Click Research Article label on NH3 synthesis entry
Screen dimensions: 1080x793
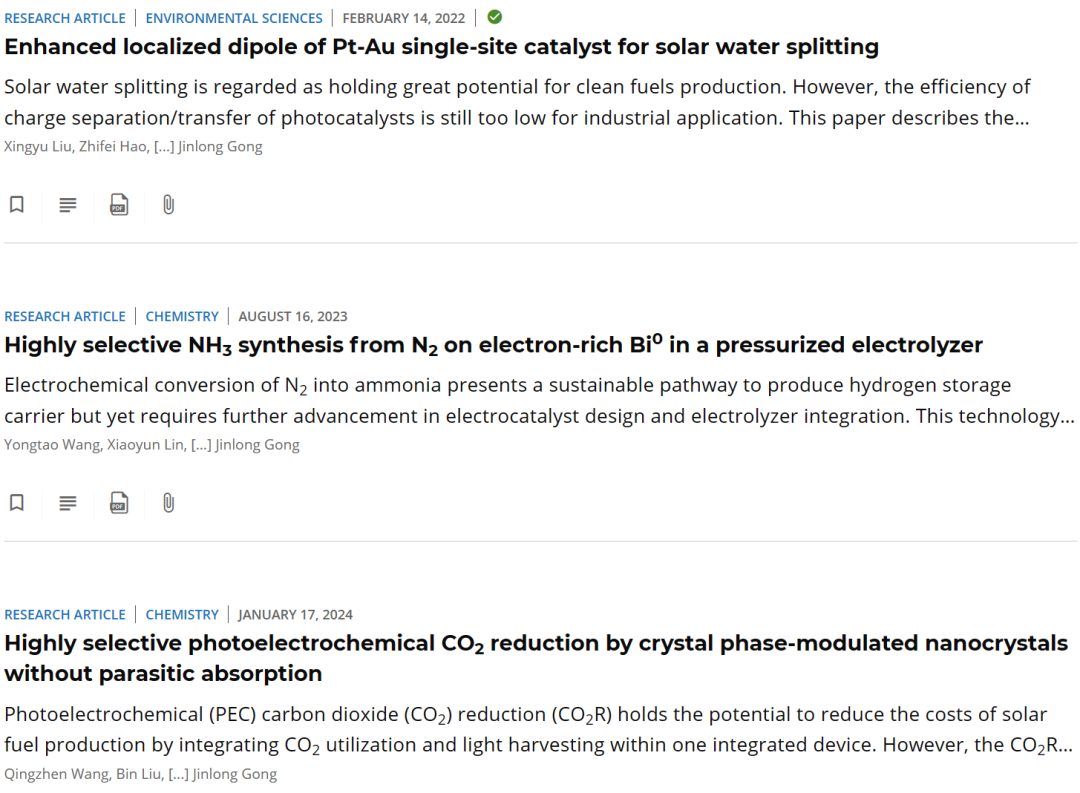[x=65, y=316]
